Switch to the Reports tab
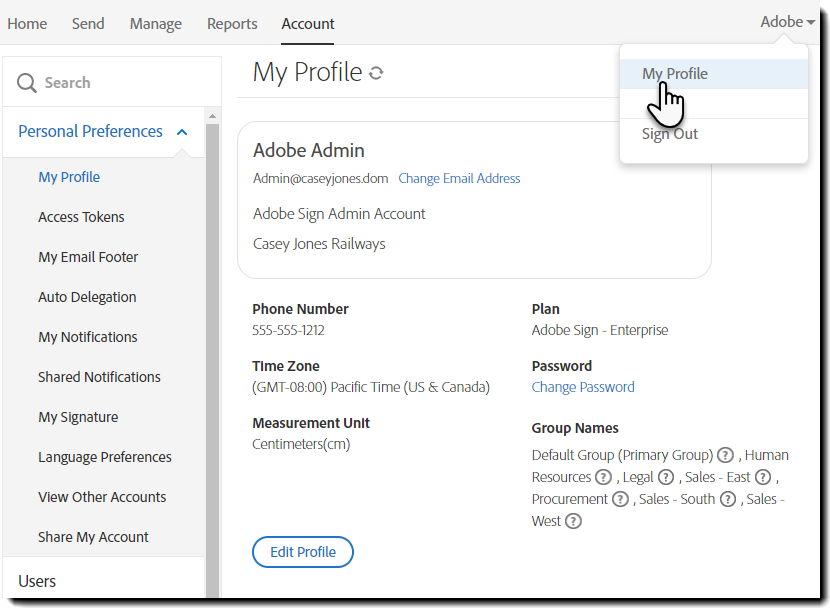 point(232,23)
